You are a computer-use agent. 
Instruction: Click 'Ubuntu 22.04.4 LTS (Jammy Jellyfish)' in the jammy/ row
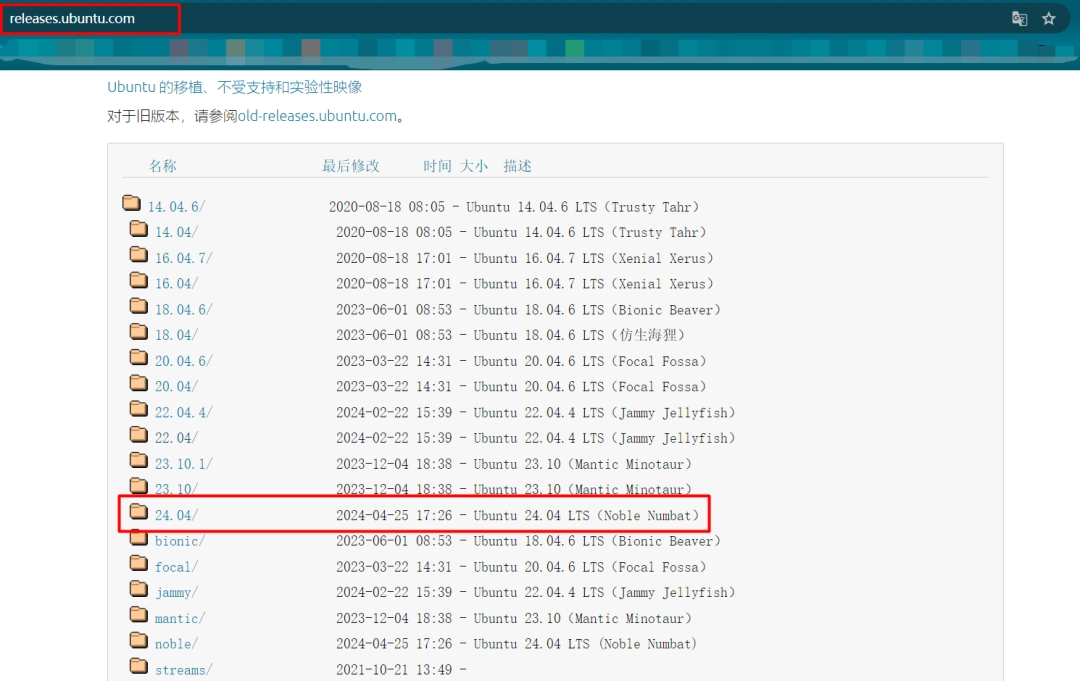605,592
